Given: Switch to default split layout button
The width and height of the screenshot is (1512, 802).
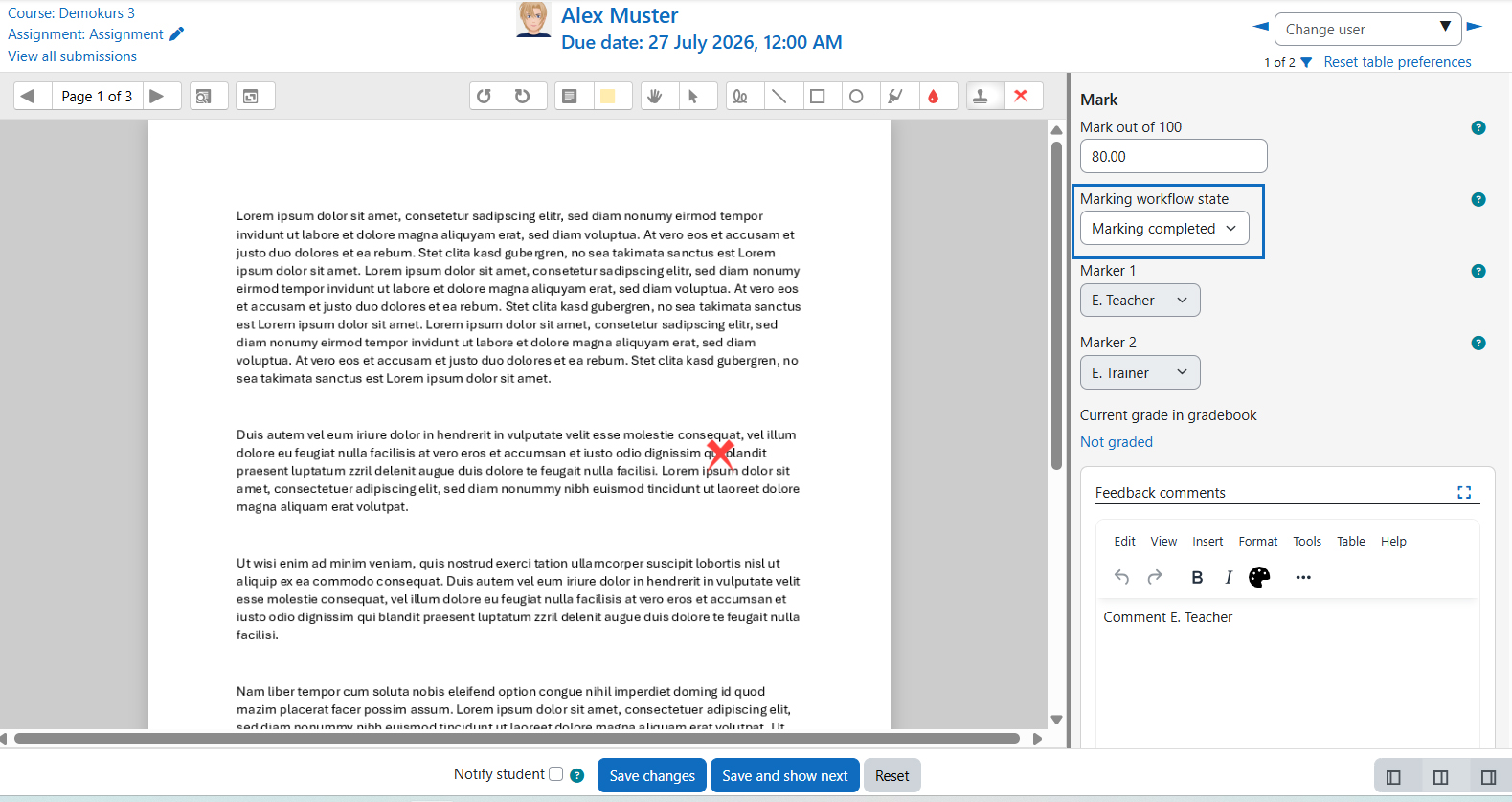Looking at the screenshot, I should point(1440,777).
